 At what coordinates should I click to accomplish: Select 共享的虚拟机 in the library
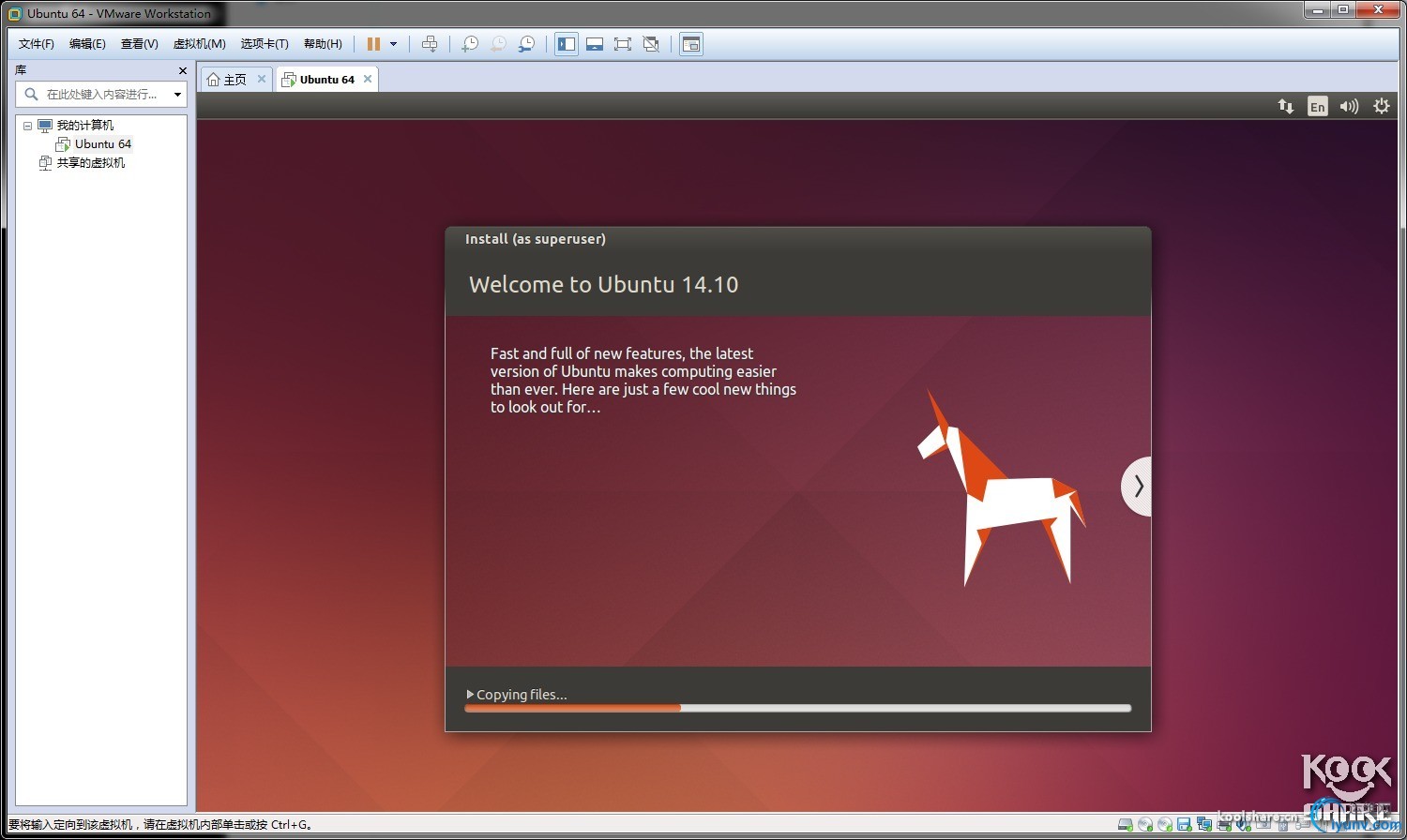click(91, 163)
